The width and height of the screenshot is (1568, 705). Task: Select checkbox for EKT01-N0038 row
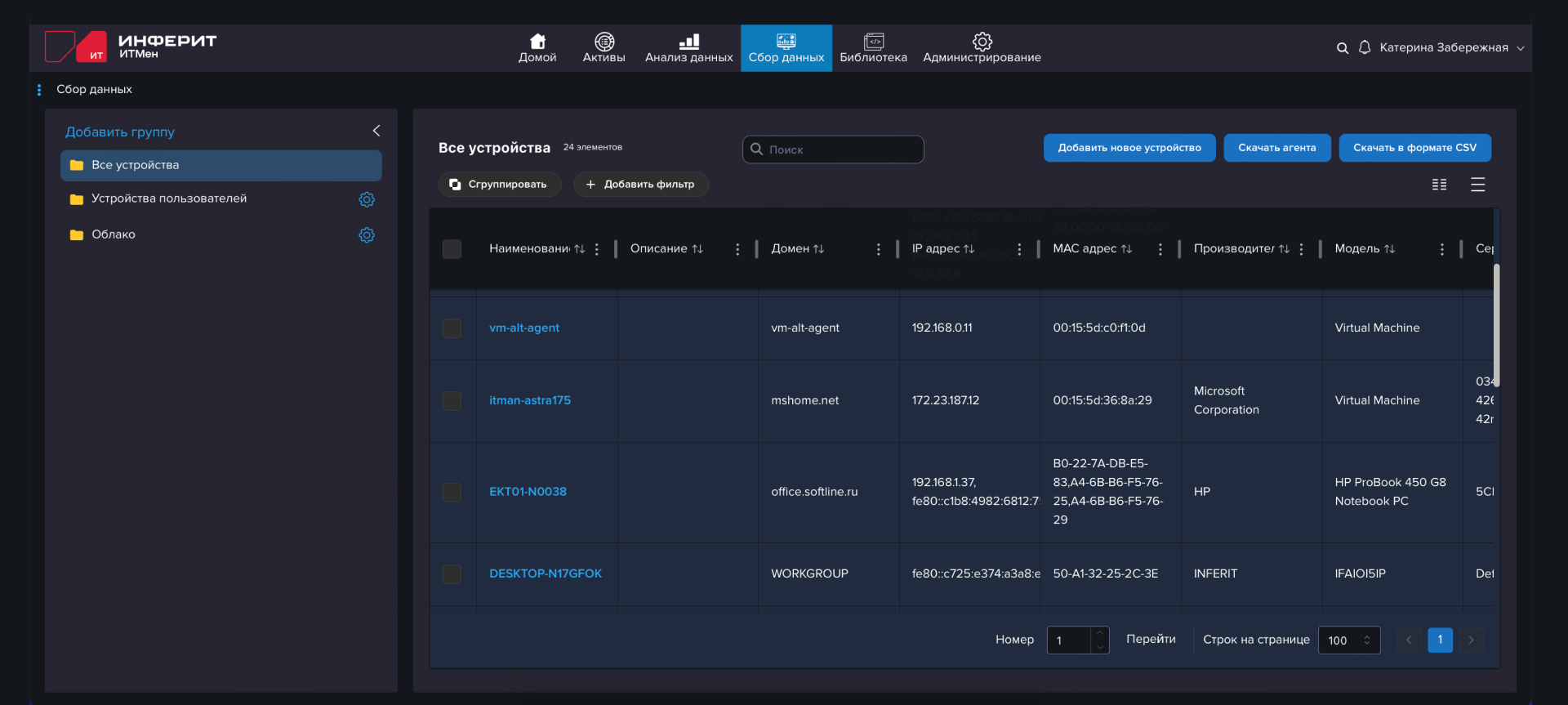point(452,493)
